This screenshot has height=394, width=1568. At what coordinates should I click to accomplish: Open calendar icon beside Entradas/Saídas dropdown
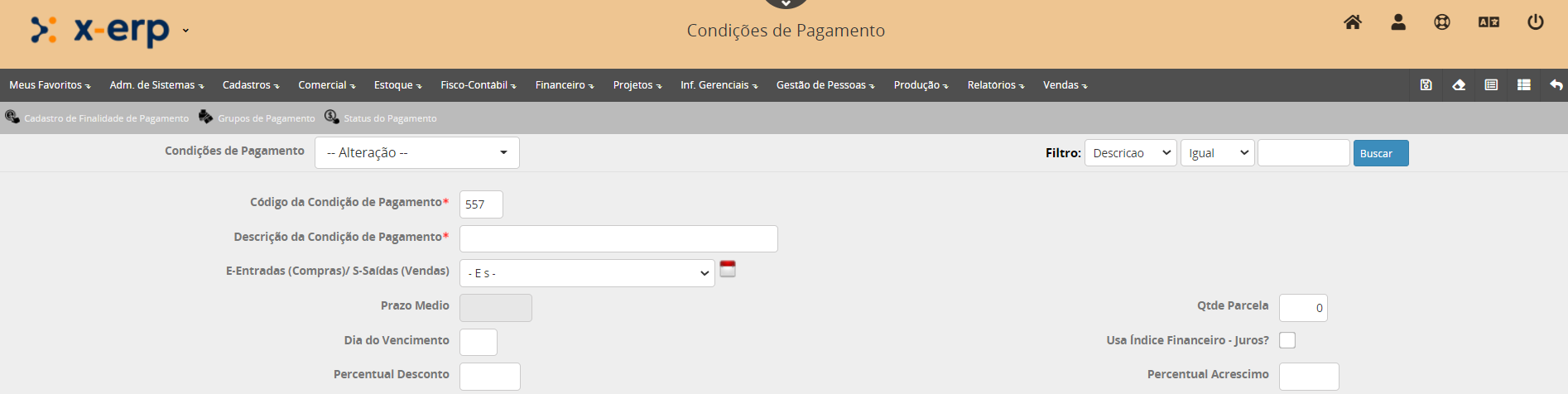[x=728, y=269]
